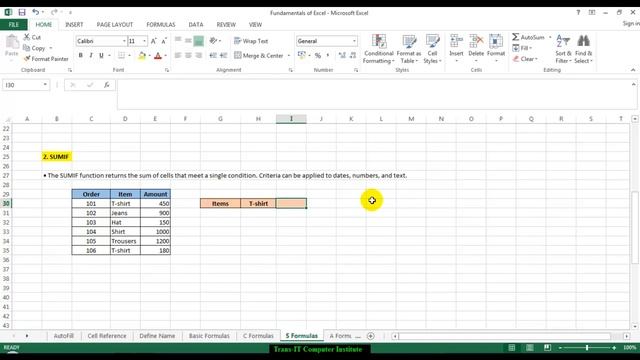Image resolution: width=640 pixels, height=360 pixels.
Task: Open the Find & Select binoculars
Action: (584, 49)
